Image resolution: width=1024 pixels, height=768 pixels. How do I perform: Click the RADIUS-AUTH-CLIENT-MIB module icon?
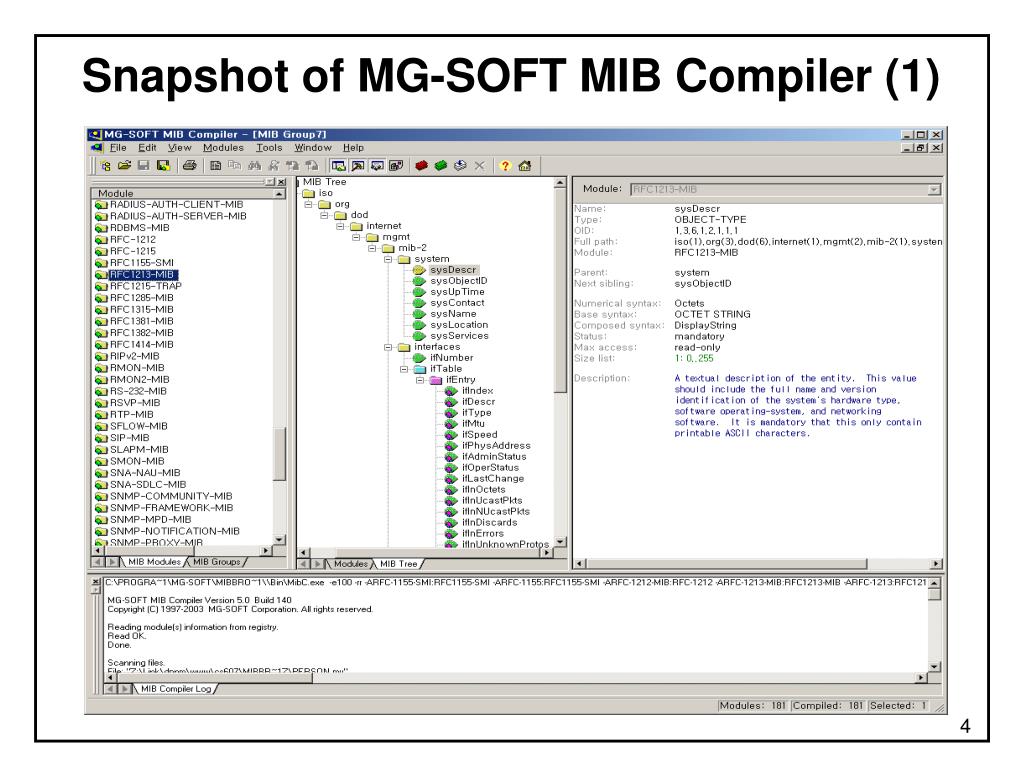101,205
